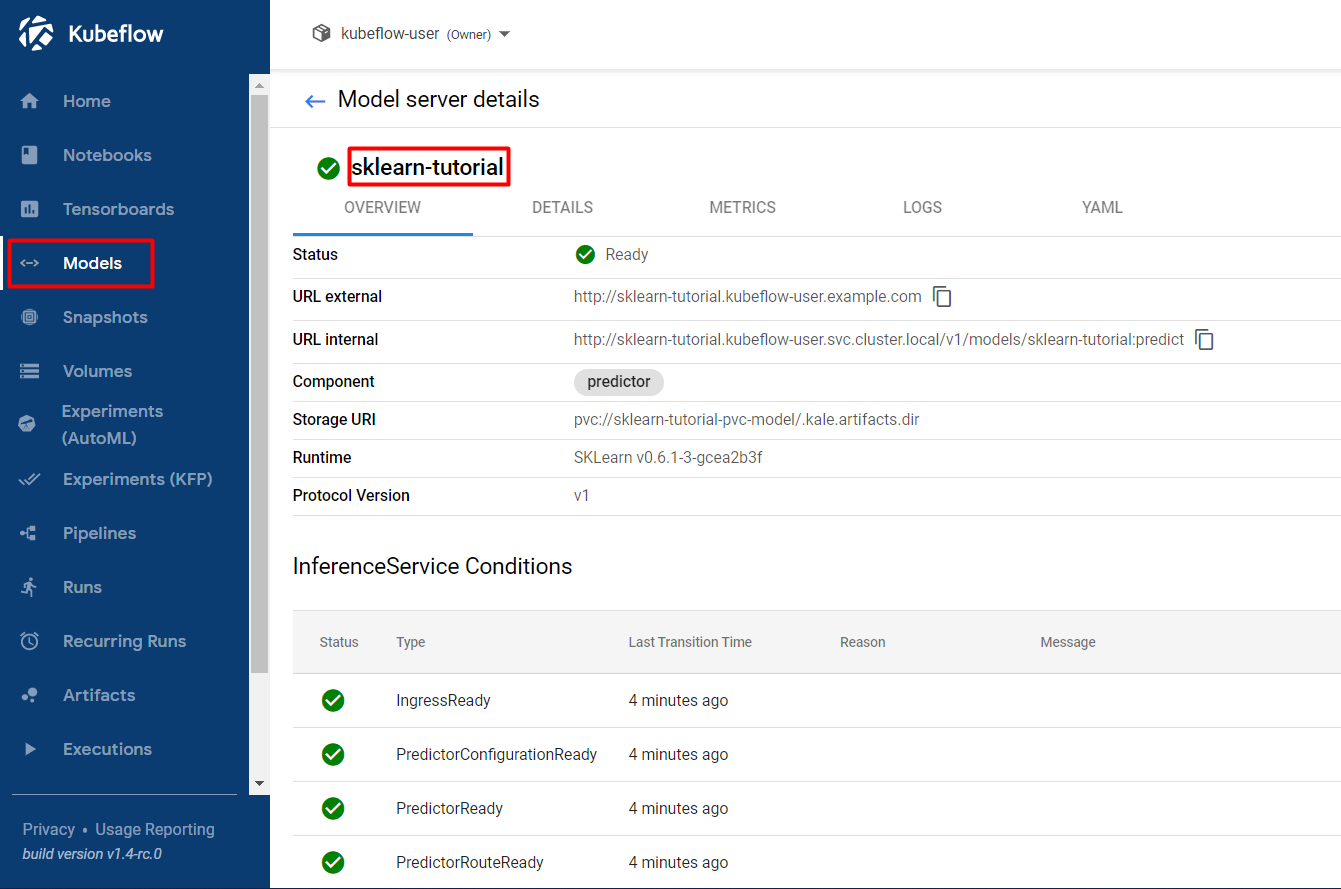Click the Snapshots sidebar icon
Image resolution: width=1341 pixels, height=889 pixels.
(30, 317)
